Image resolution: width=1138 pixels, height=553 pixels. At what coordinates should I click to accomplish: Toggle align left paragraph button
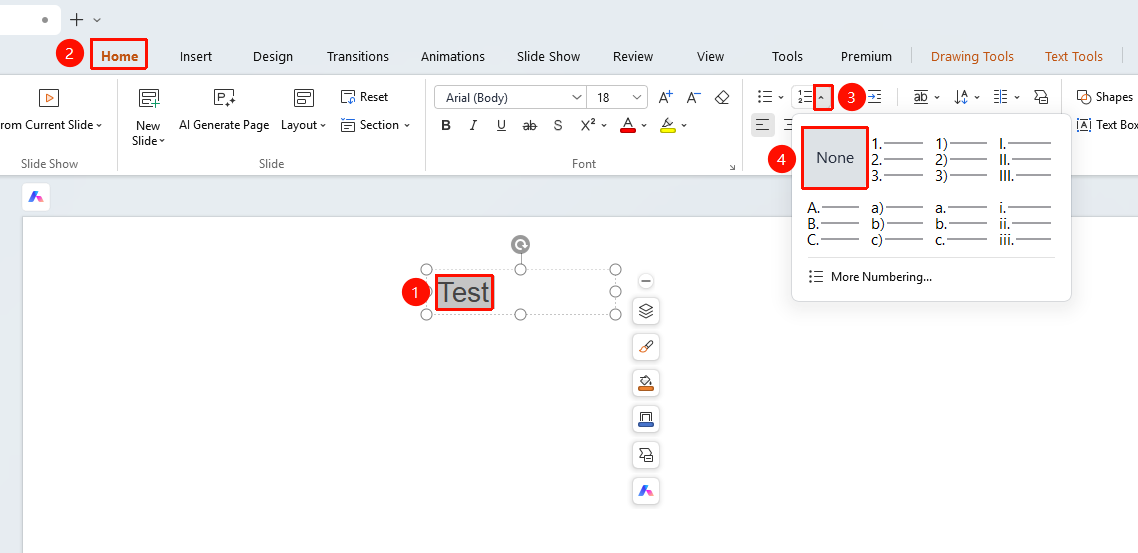click(x=762, y=125)
